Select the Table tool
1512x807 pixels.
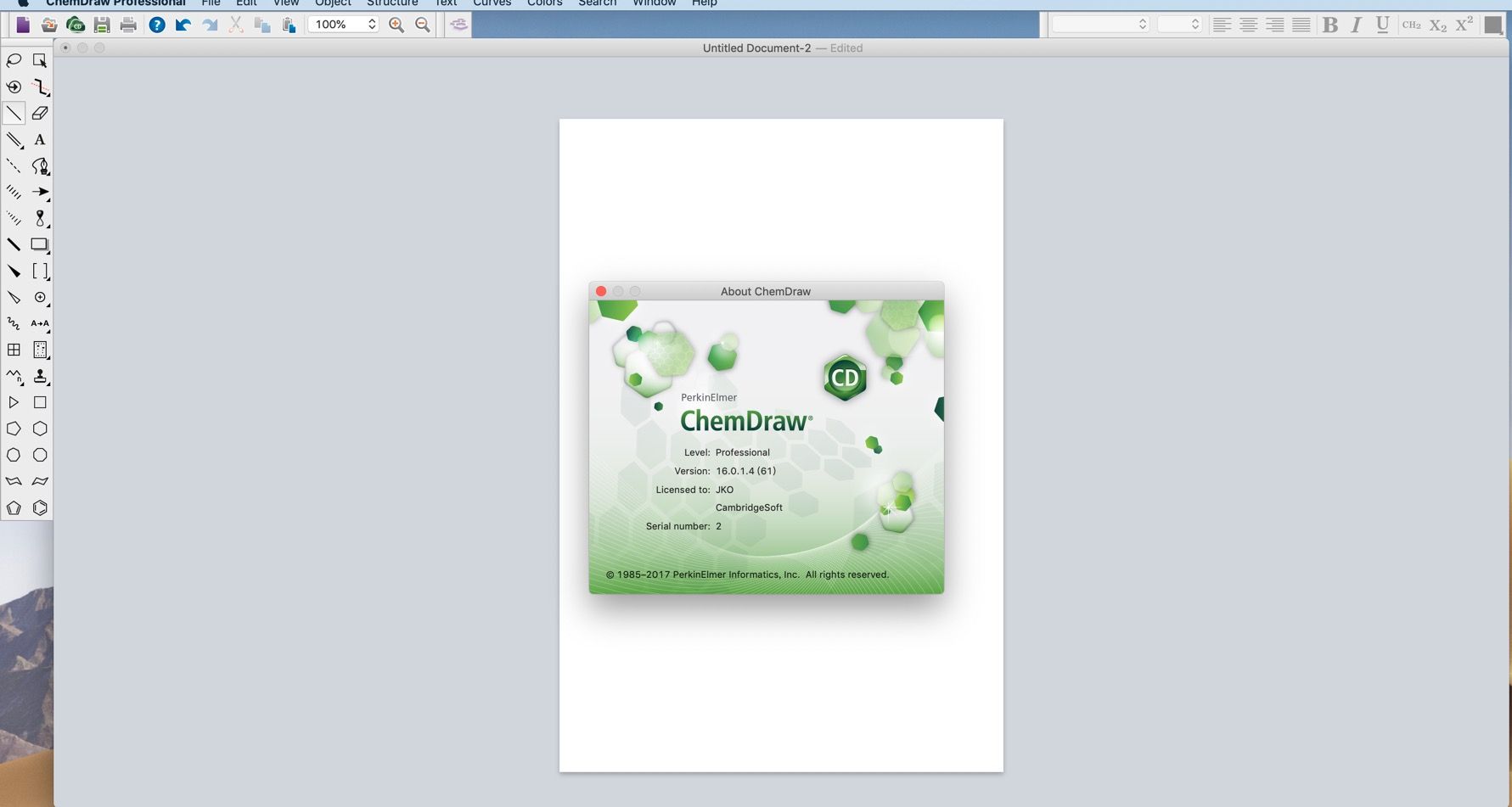[x=14, y=350]
